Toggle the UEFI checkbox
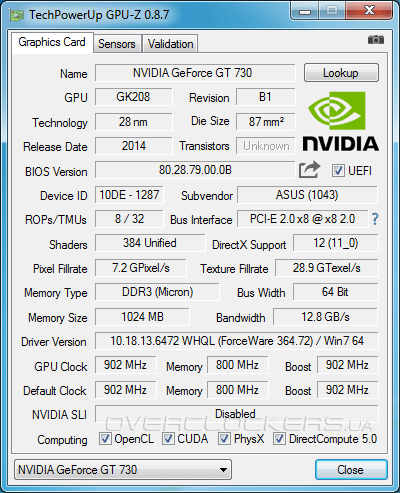Screen dimensions: 400x493 point(338,171)
